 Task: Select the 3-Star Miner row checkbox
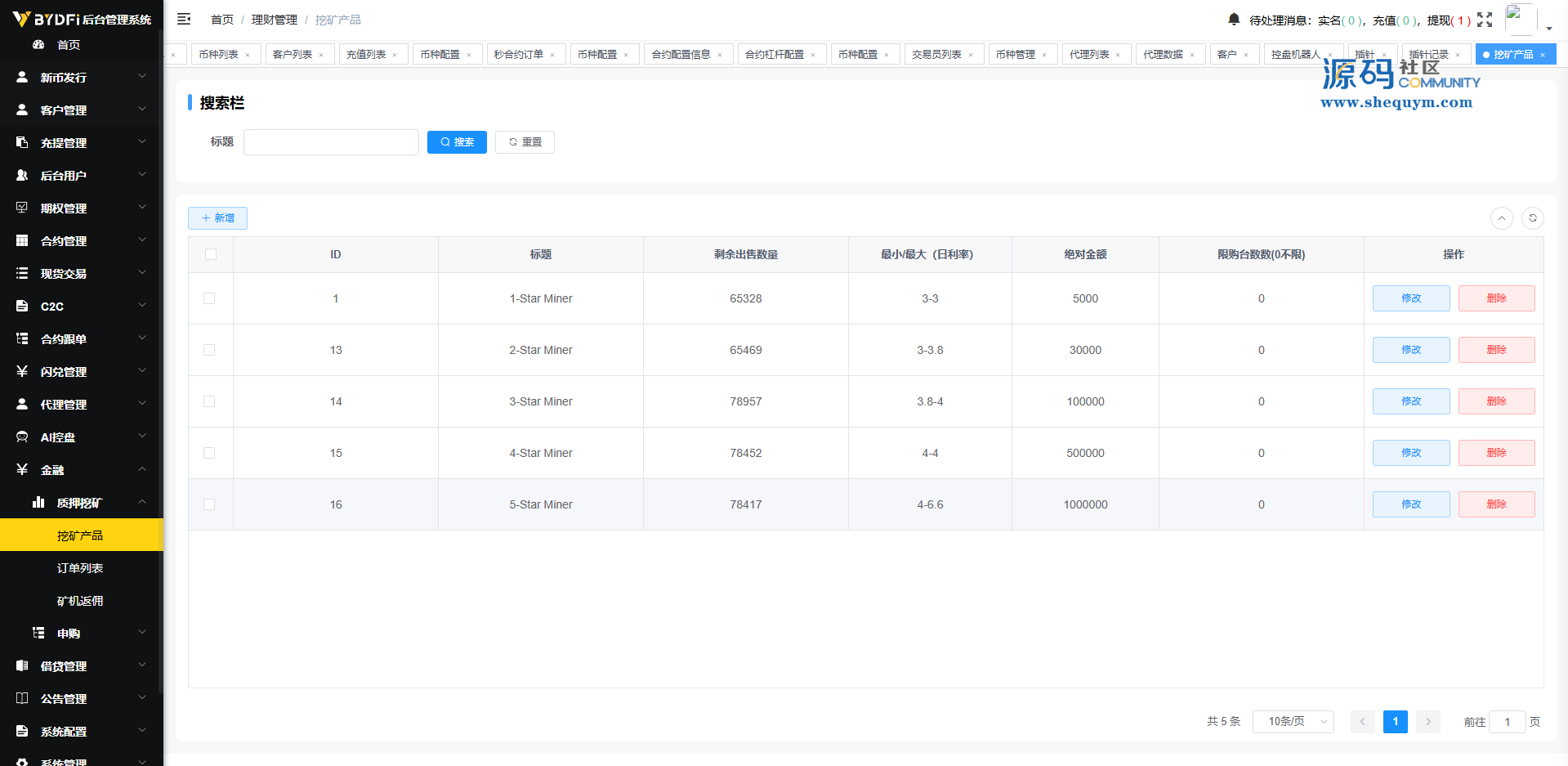click(x=209, y=401)
